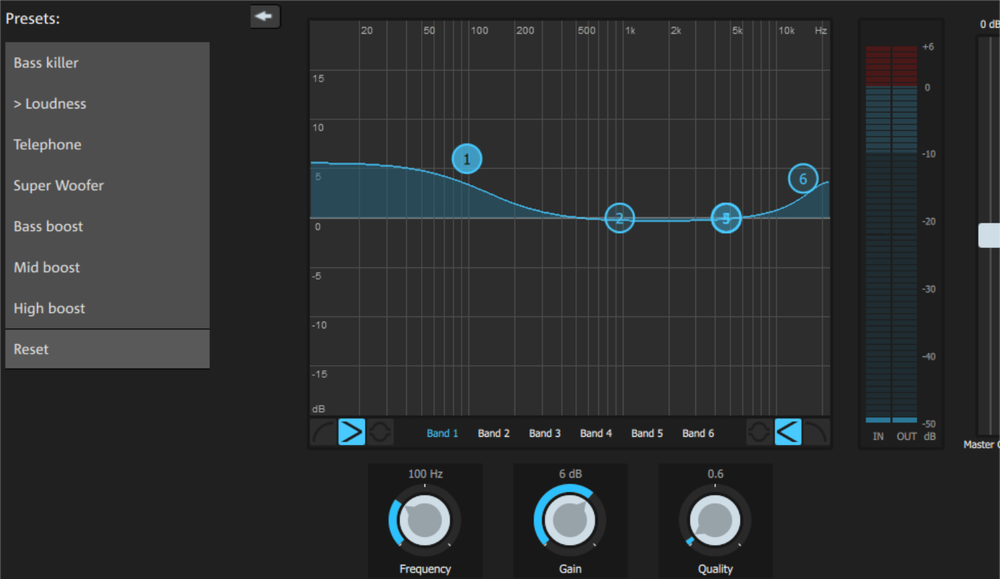
Task: Toggle the highlighted low-shelf filter icon on left
Action: point(352,432)
